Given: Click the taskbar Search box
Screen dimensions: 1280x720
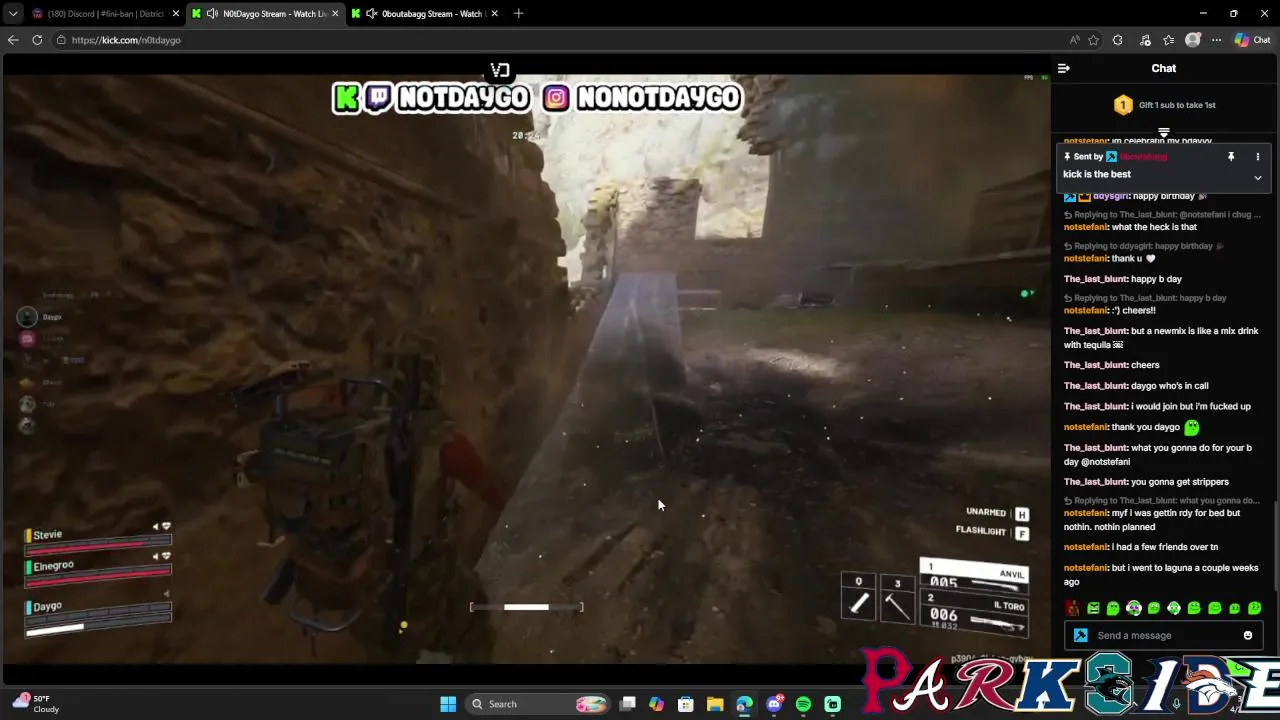Looking at the screenshot, I should (x=538, y=704).
